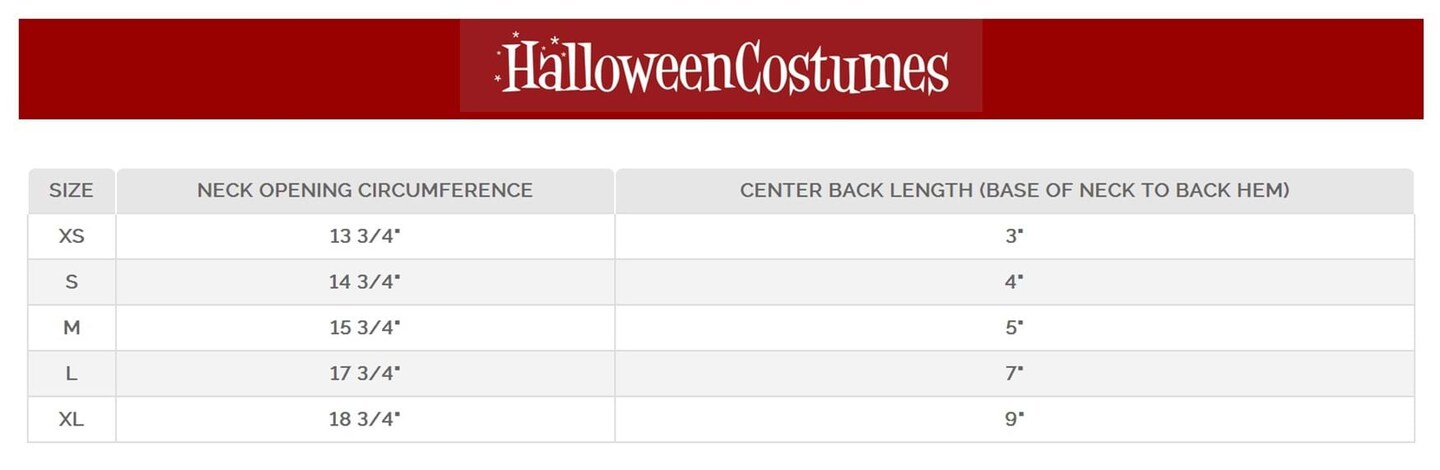Click the NECK OPENING CIRCUMFERENCE header
The width and height of the screenshot is (1440, 470).
(365, 190)
